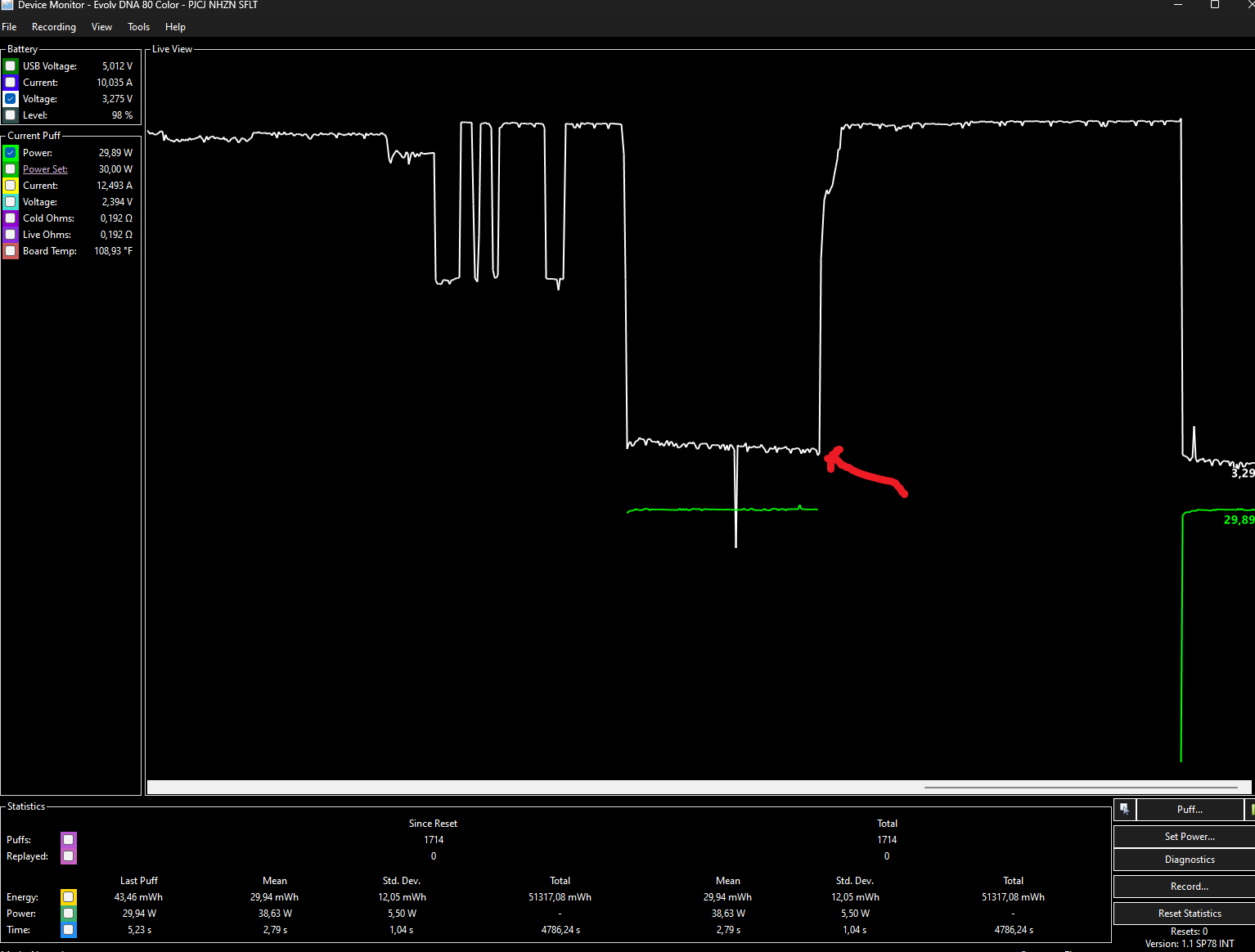This screenshot has width=1255, height=952.
Task: Enable the USB Voltage checkbox
Action: (x=11, y=66)
